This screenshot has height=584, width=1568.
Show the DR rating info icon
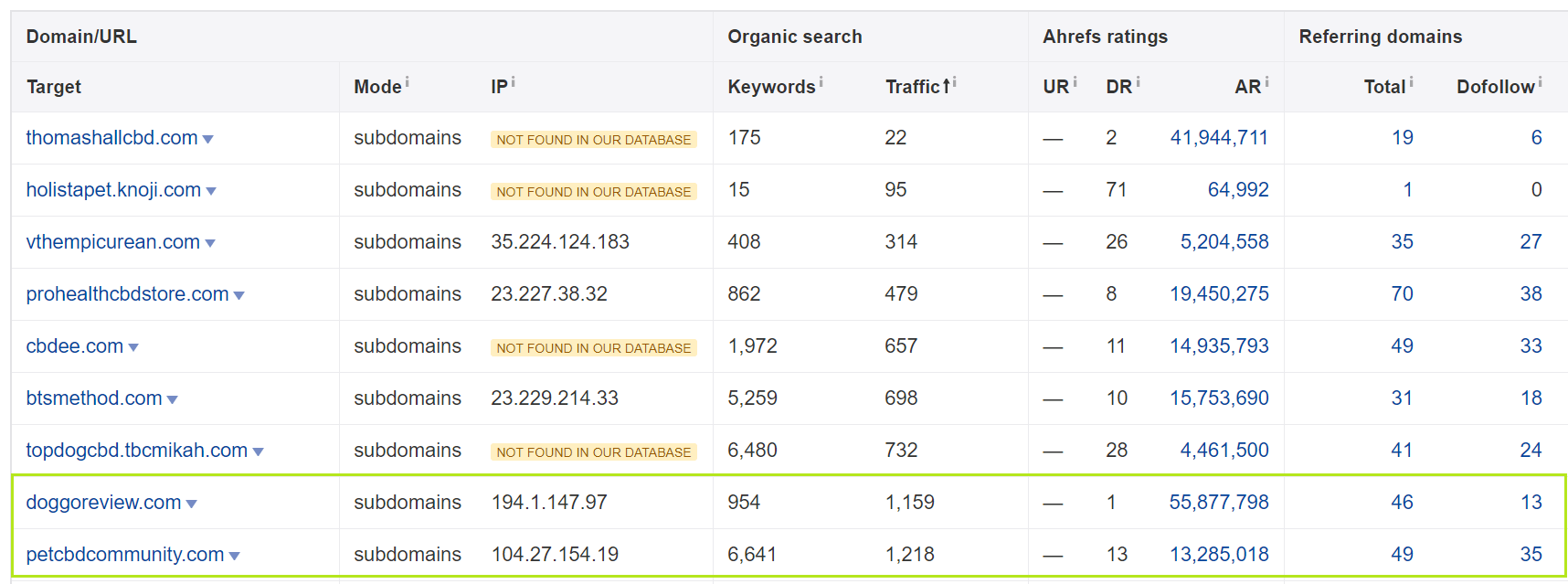click(1138, 82)
